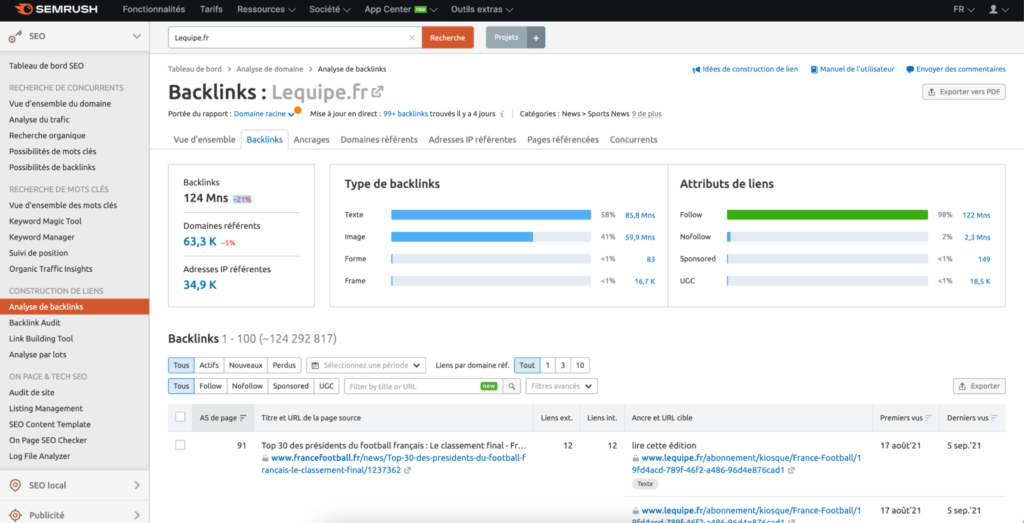Open the 'Sélectionnez une période' dropdown

[366, 365]
